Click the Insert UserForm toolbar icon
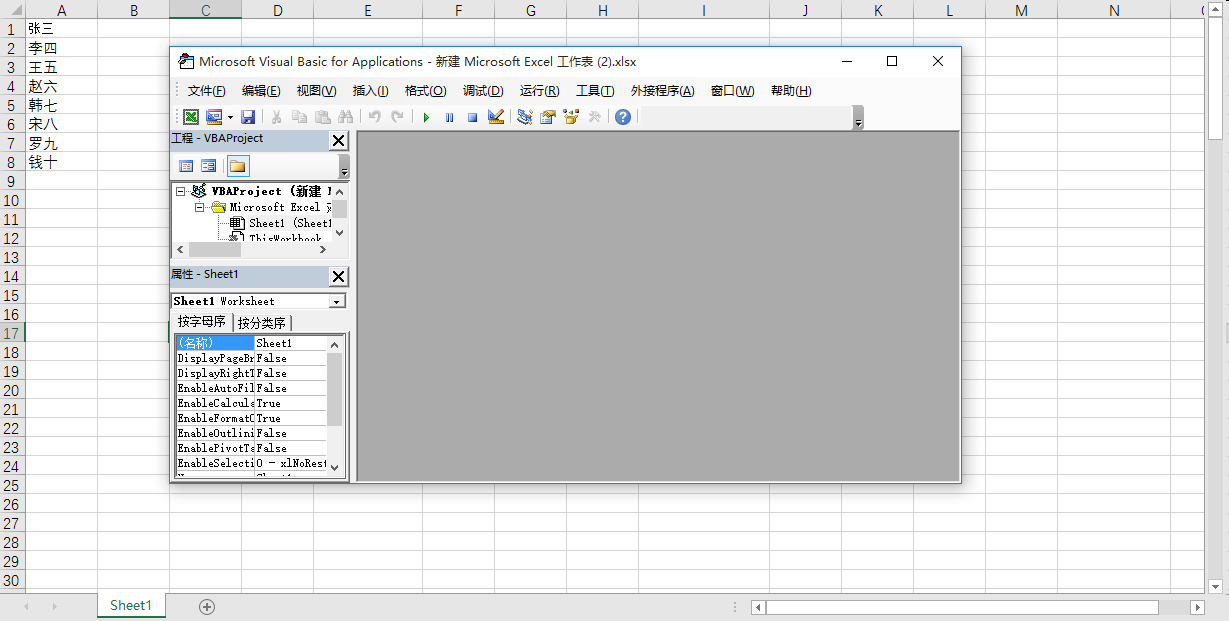This screenshot has width=1229, height=621. pos(214,117)
